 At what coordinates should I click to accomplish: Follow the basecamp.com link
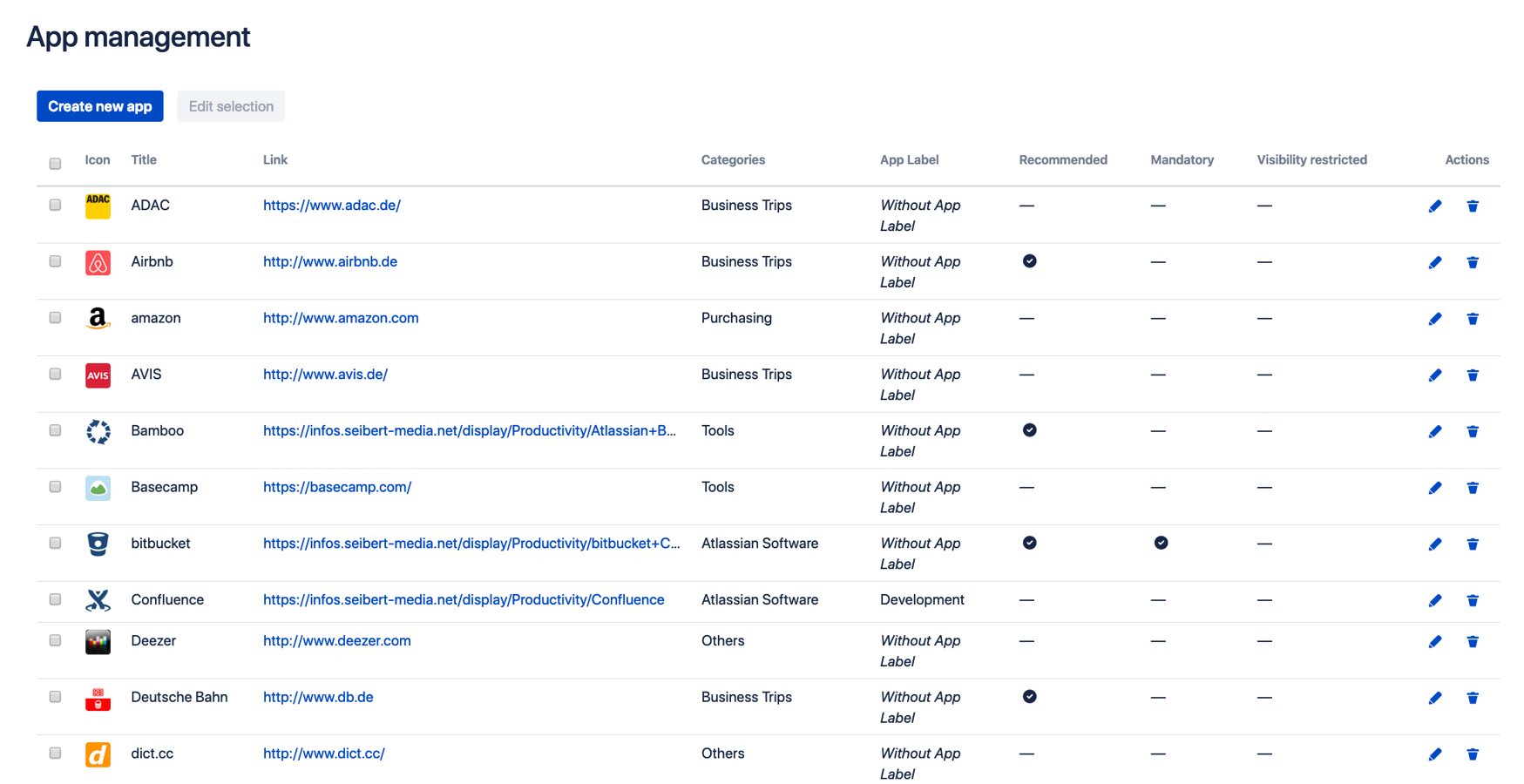point(337,487)
